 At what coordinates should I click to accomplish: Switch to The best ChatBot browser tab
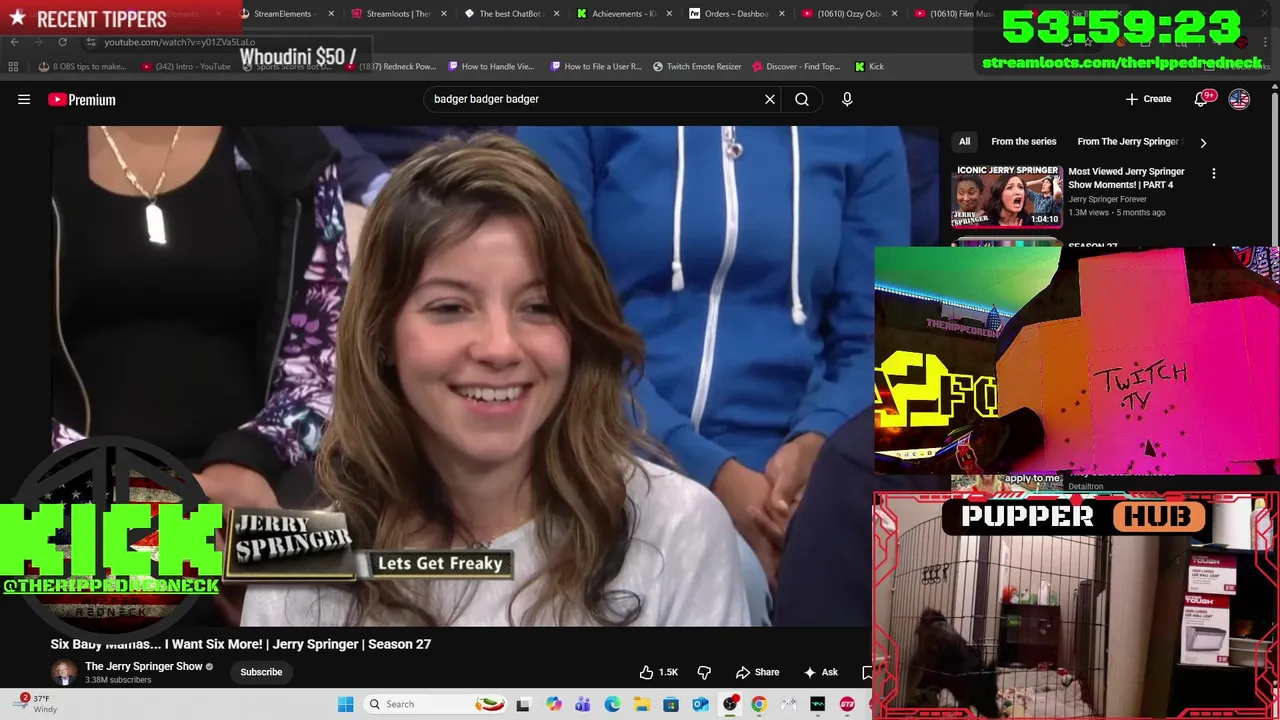[503, 14]
